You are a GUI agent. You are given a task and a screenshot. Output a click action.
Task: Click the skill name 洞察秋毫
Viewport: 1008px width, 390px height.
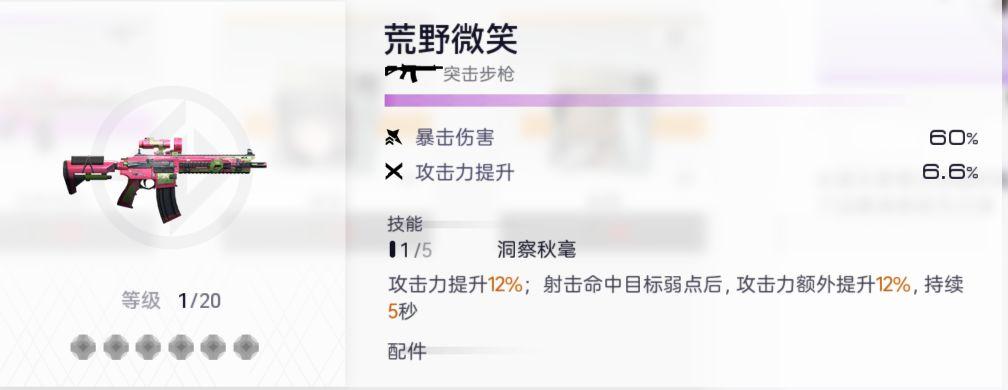click(536, 249)
